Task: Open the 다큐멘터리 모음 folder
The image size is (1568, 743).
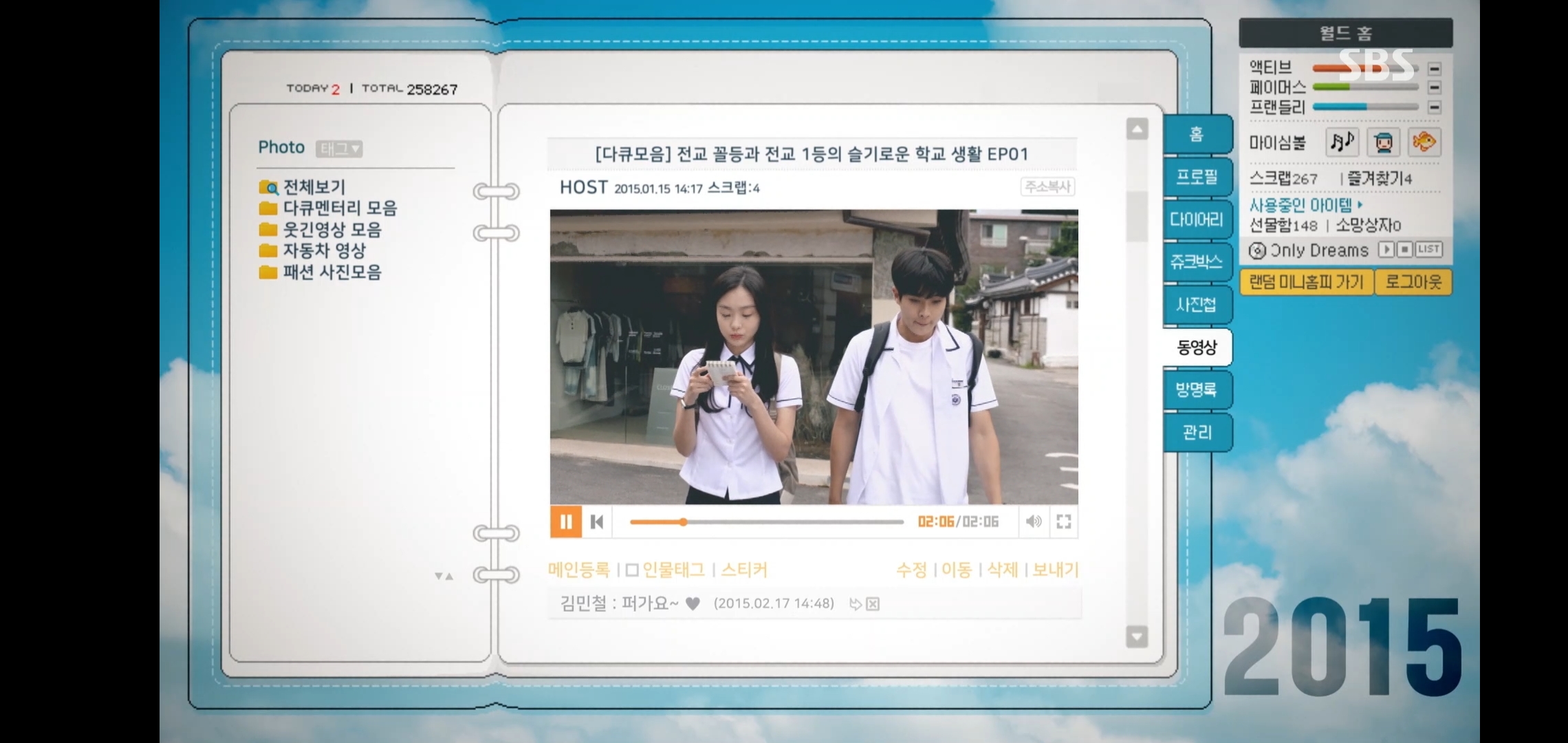Action: [x=340, y=208]
